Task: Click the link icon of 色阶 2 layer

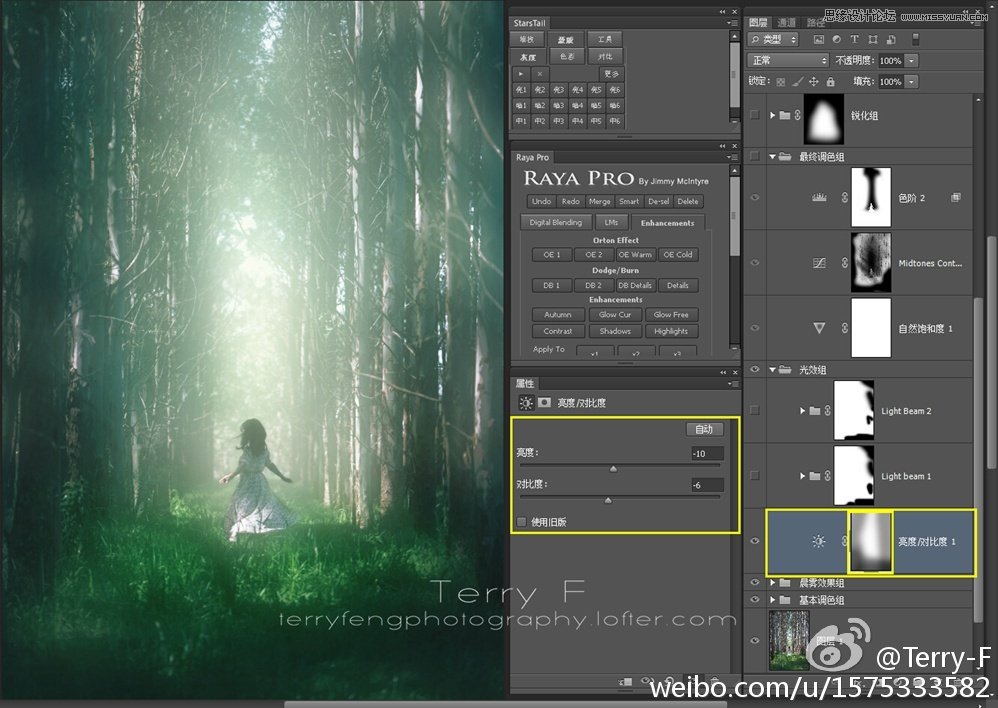Action: tap(845, 197)
